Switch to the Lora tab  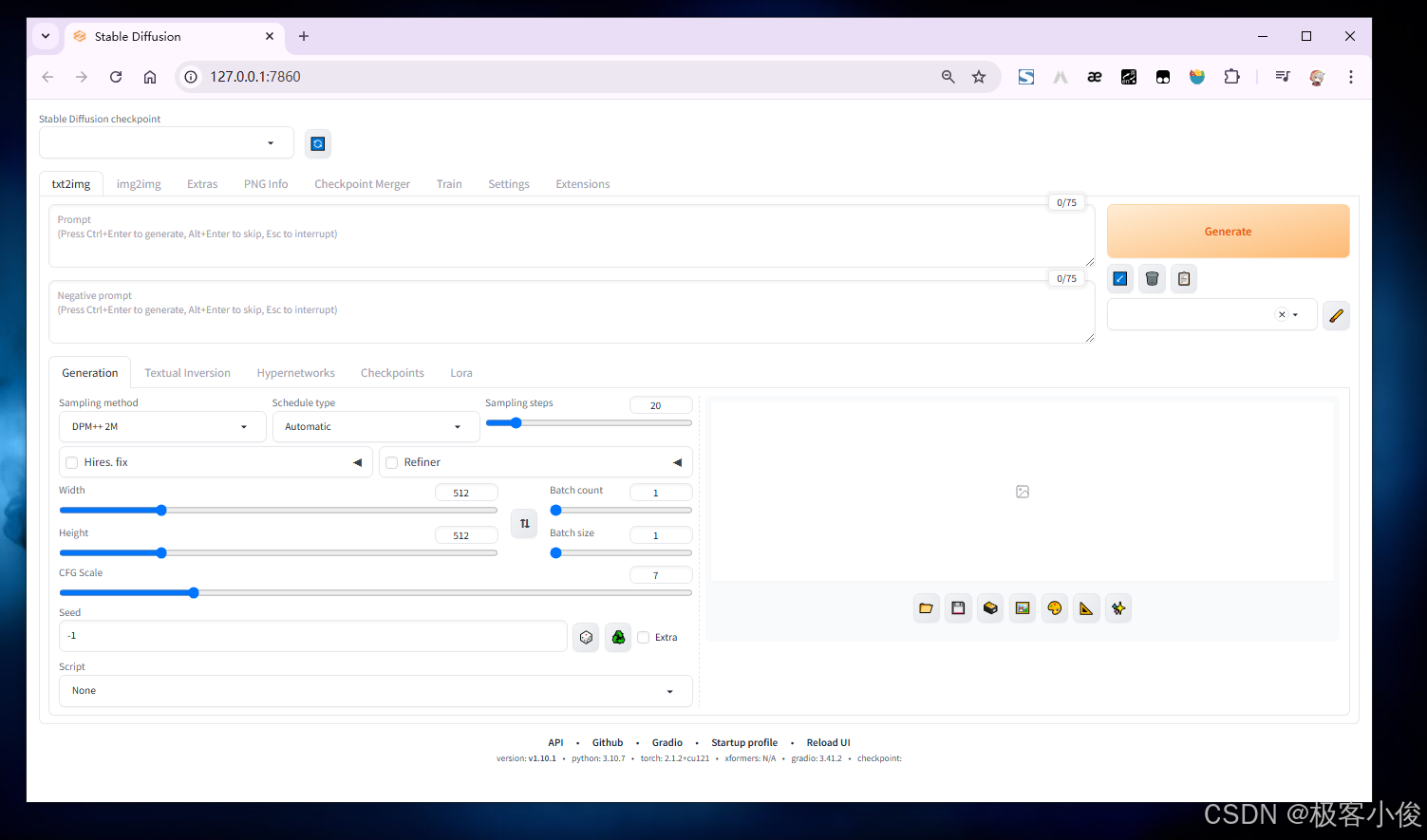pos(461,373)
